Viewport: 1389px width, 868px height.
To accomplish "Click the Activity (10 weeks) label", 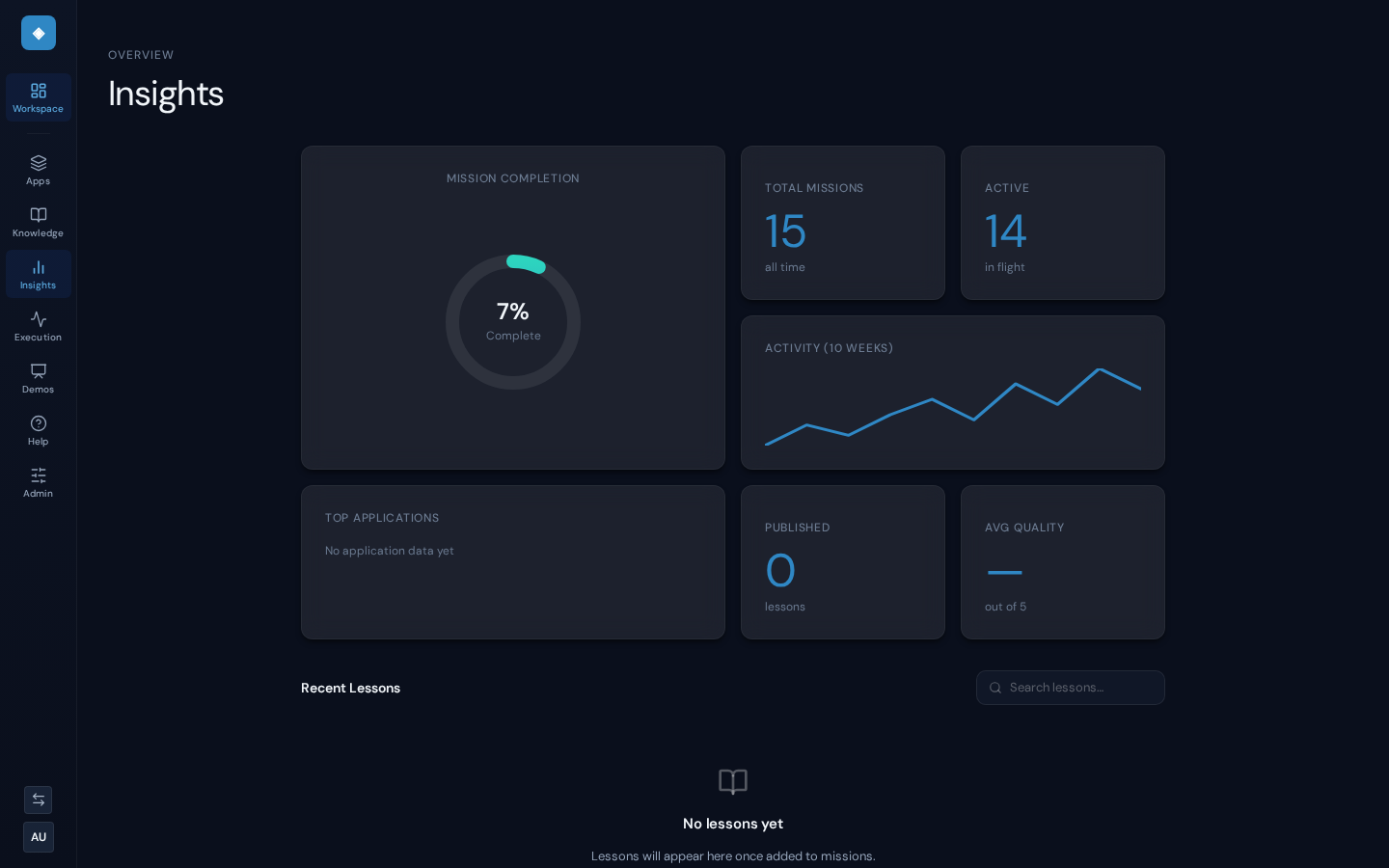I will (x=829, y=348).
